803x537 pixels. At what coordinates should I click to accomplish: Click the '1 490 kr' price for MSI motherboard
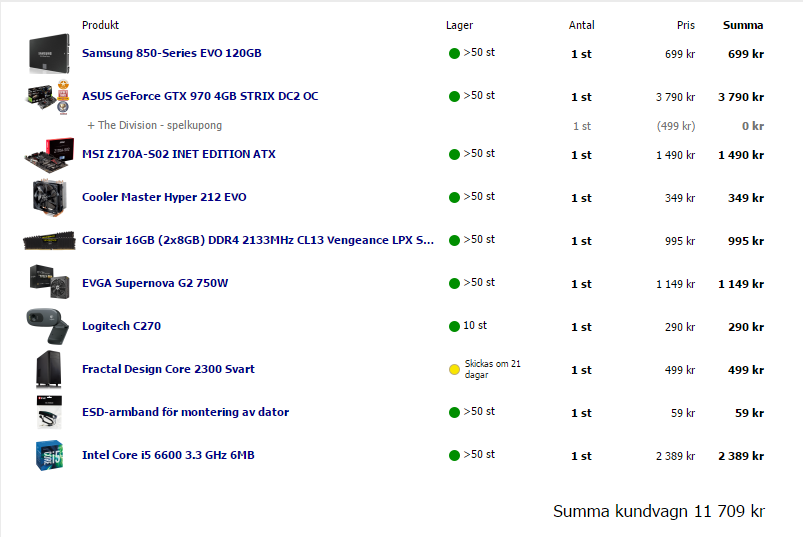click(675, 155)
